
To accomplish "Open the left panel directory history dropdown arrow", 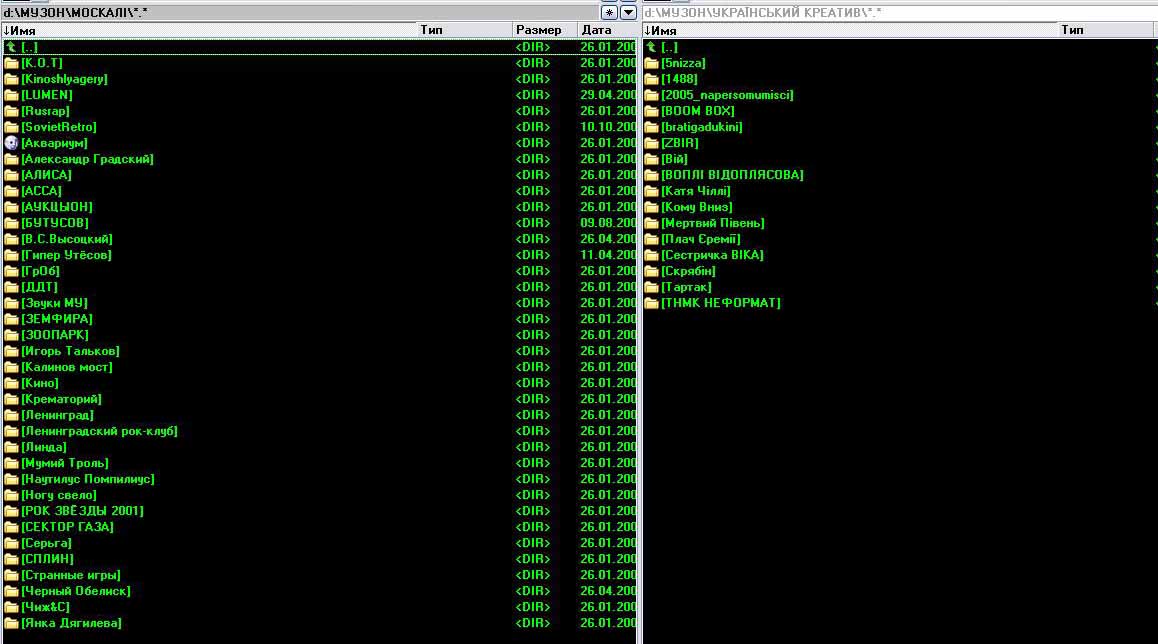I will pos(628,13).
